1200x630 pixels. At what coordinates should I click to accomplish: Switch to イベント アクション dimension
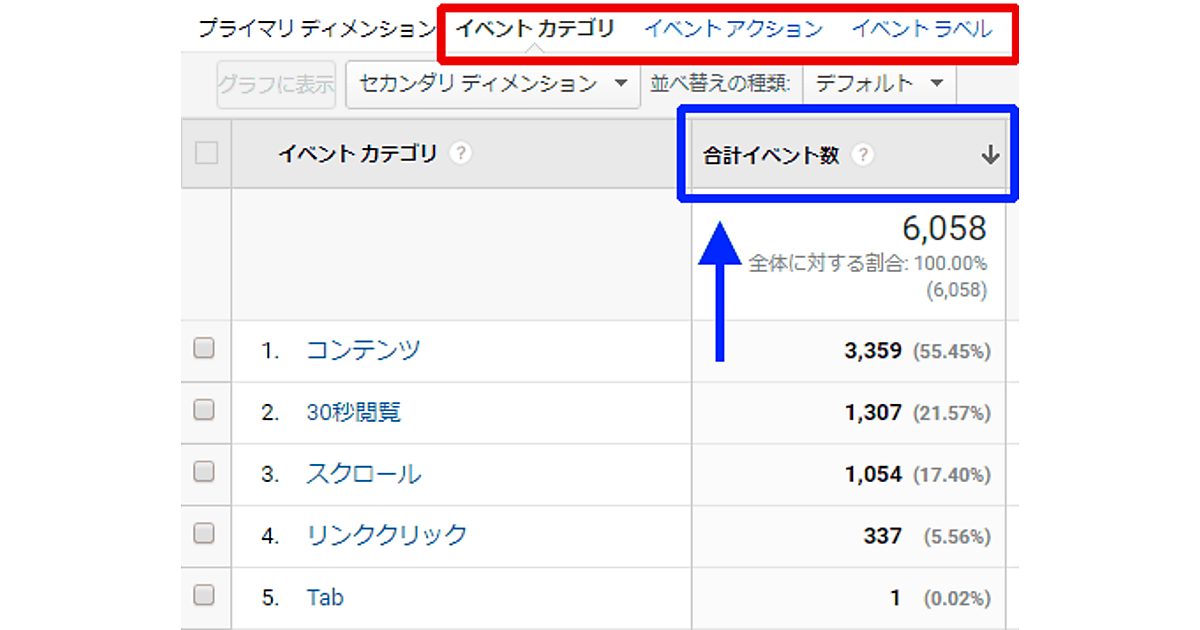pyautogui.click(x=733, y=29)
